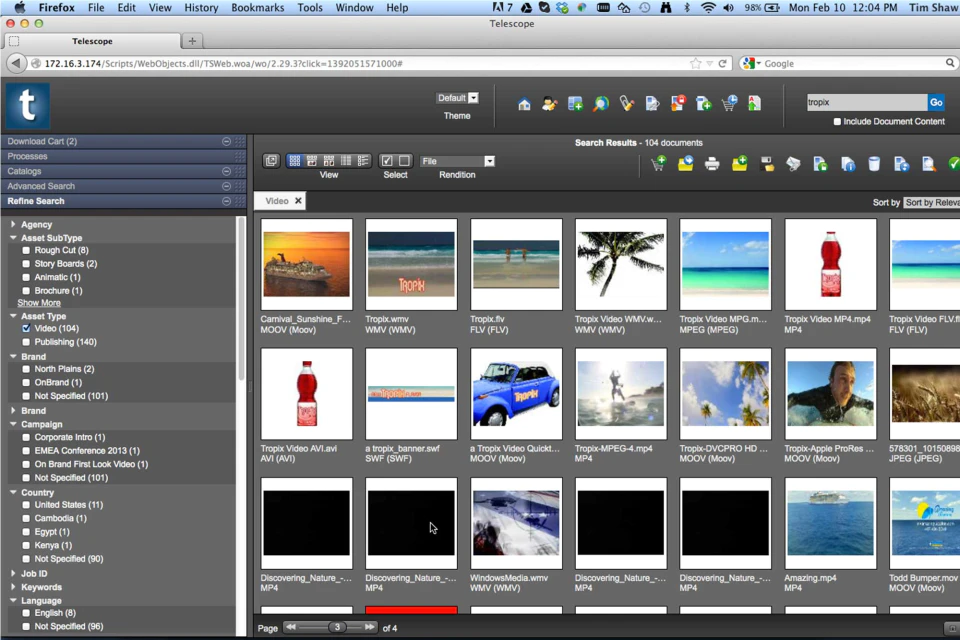Click the Go search button
The height and width of the screenshot is (640, 960).
[x=936, y=102]
